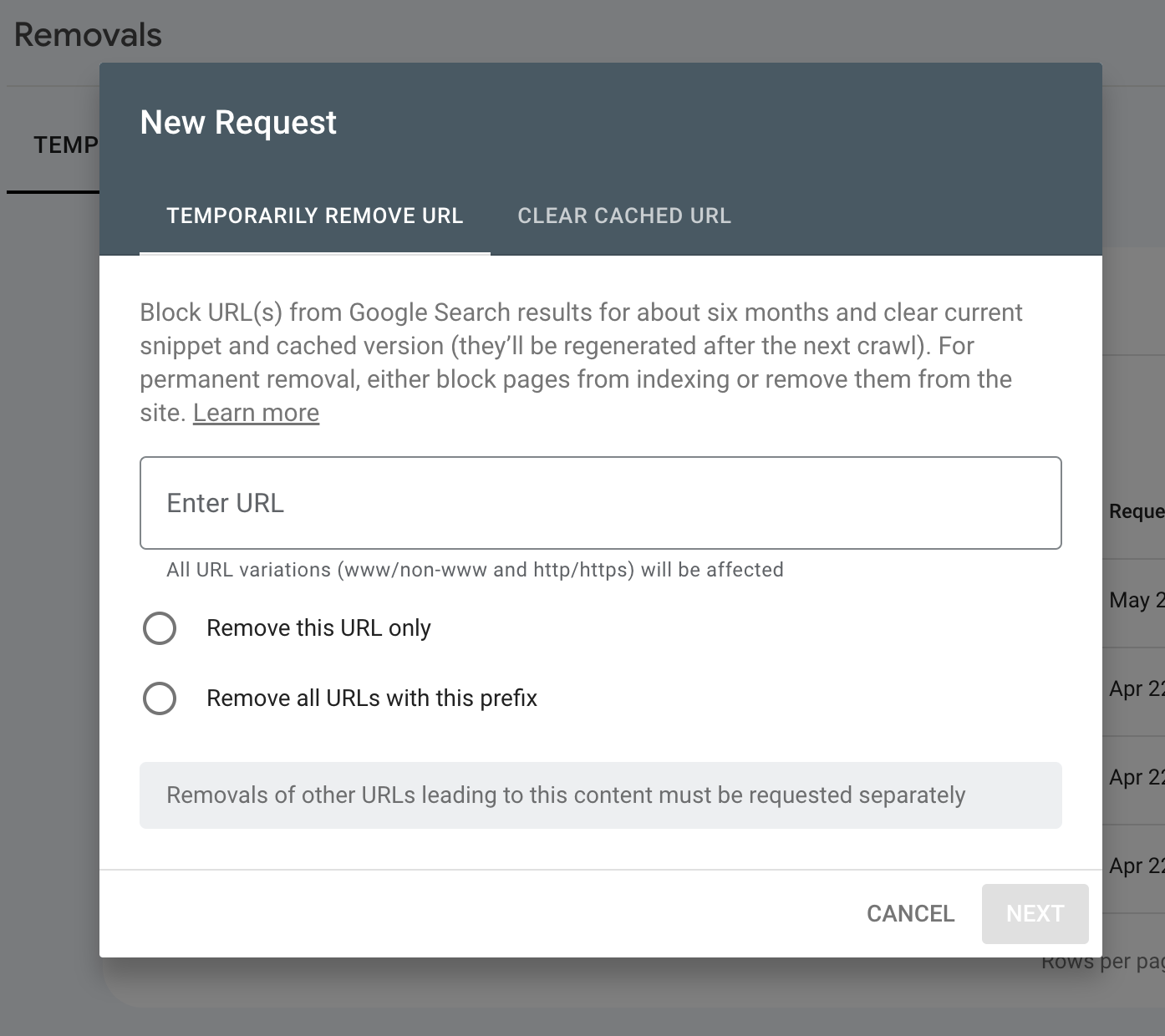
Task: Click the helper text about URL variations
Action: [475, 570]
